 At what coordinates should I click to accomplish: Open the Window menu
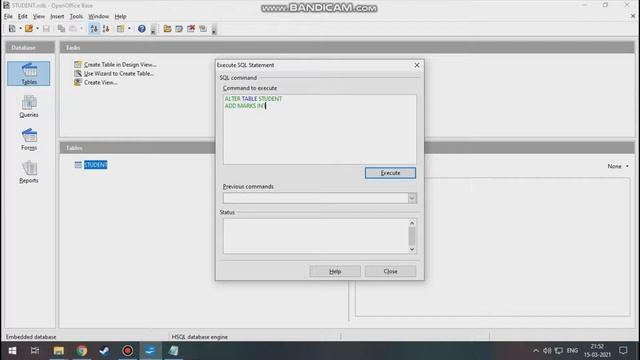(99, 16)
